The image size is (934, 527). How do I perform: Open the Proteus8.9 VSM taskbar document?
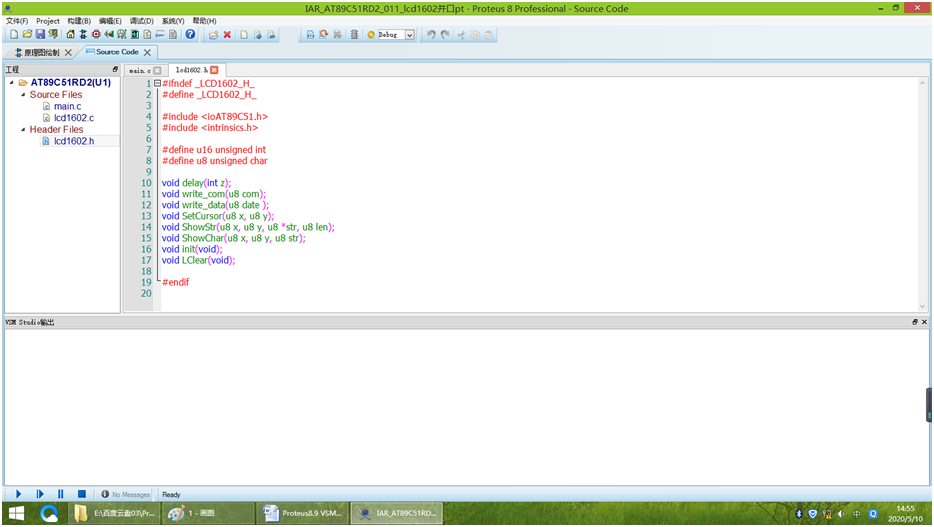pos(303,513)
